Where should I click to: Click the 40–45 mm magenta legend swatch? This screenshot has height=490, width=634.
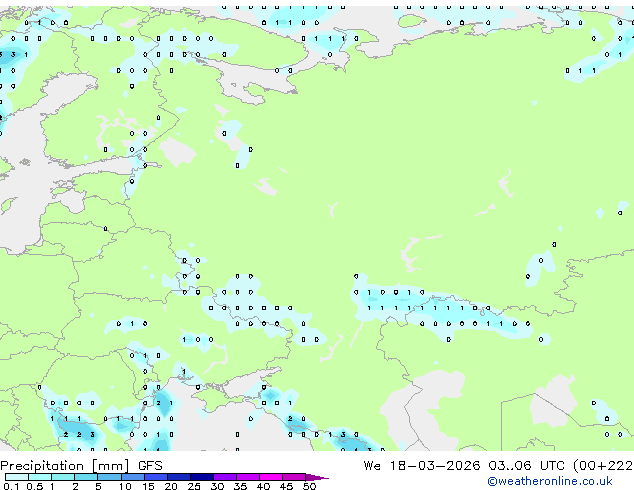tap(271, 477)
